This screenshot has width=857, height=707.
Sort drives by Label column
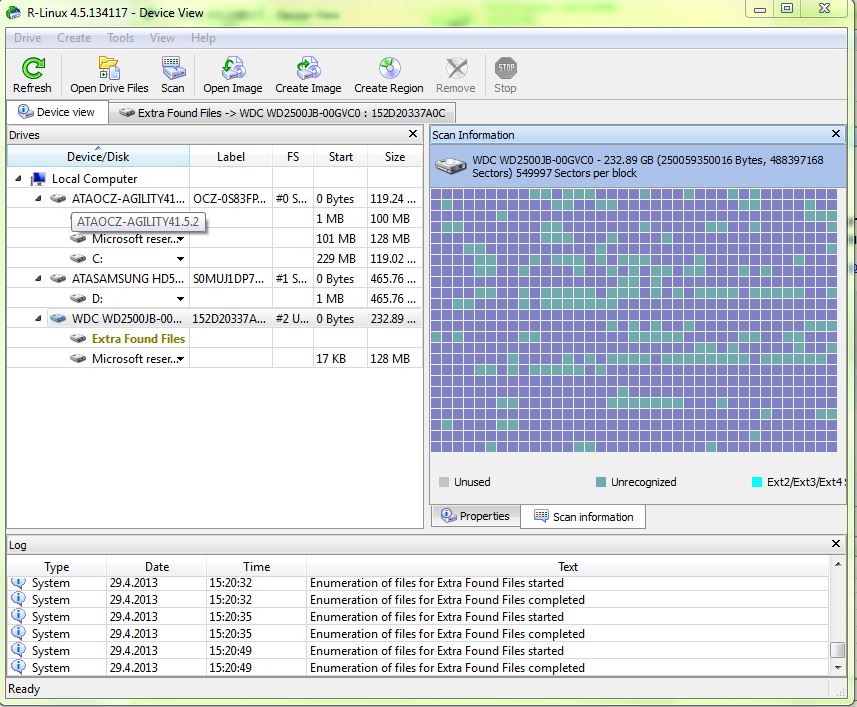coord(231,156)
